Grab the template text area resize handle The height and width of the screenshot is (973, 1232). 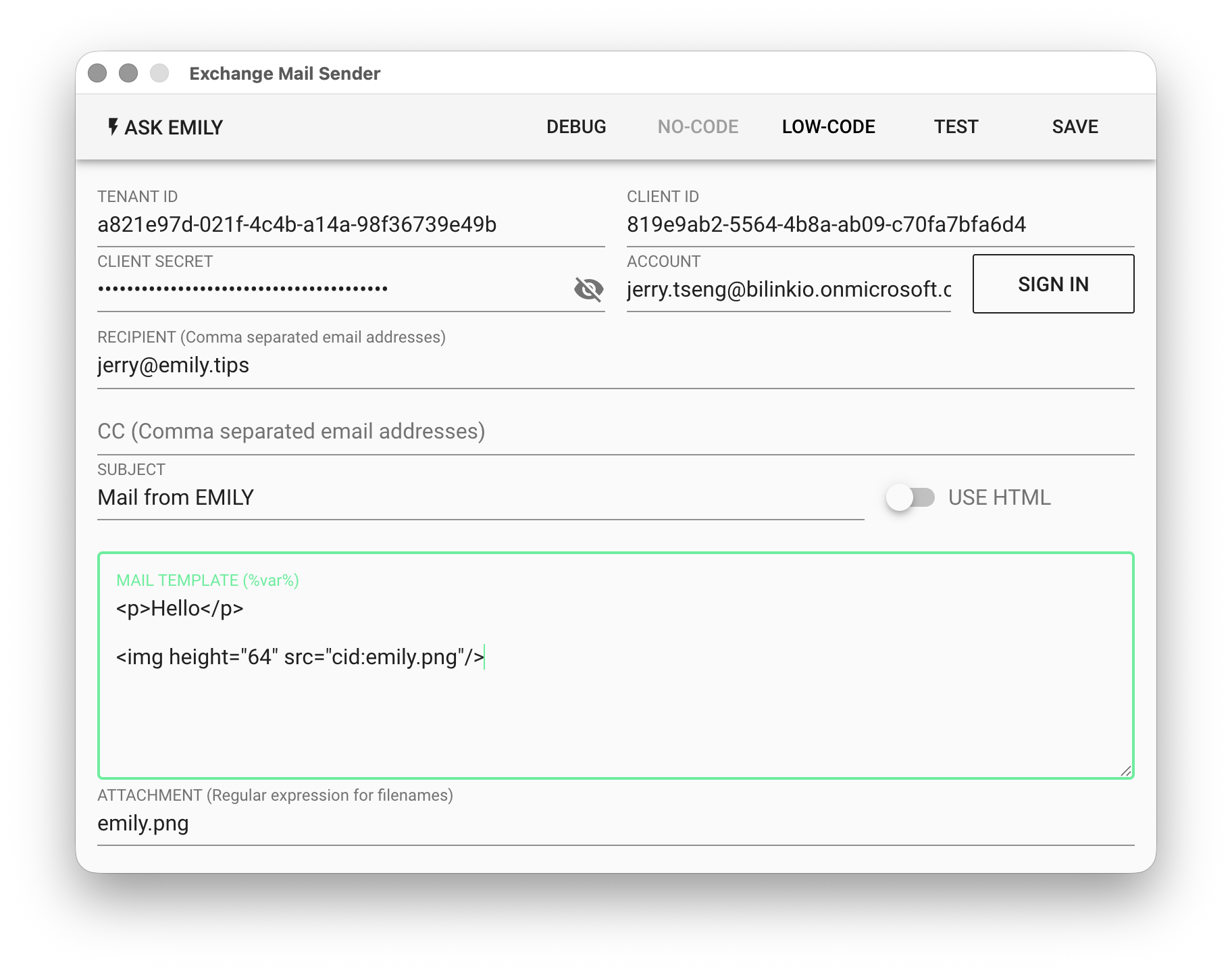[x=1125, y=771]
